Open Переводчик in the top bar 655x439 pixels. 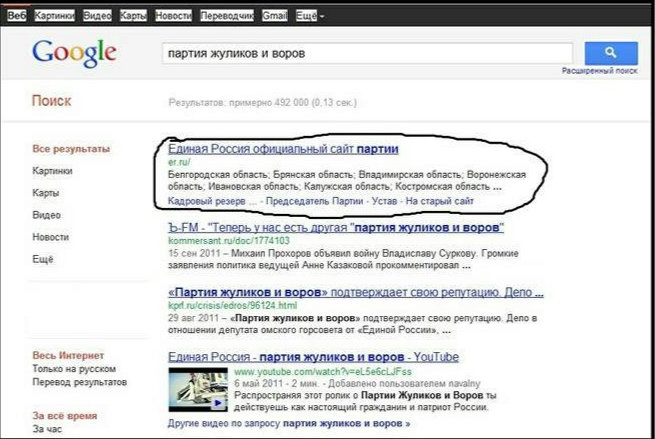[x=227, y=16]
